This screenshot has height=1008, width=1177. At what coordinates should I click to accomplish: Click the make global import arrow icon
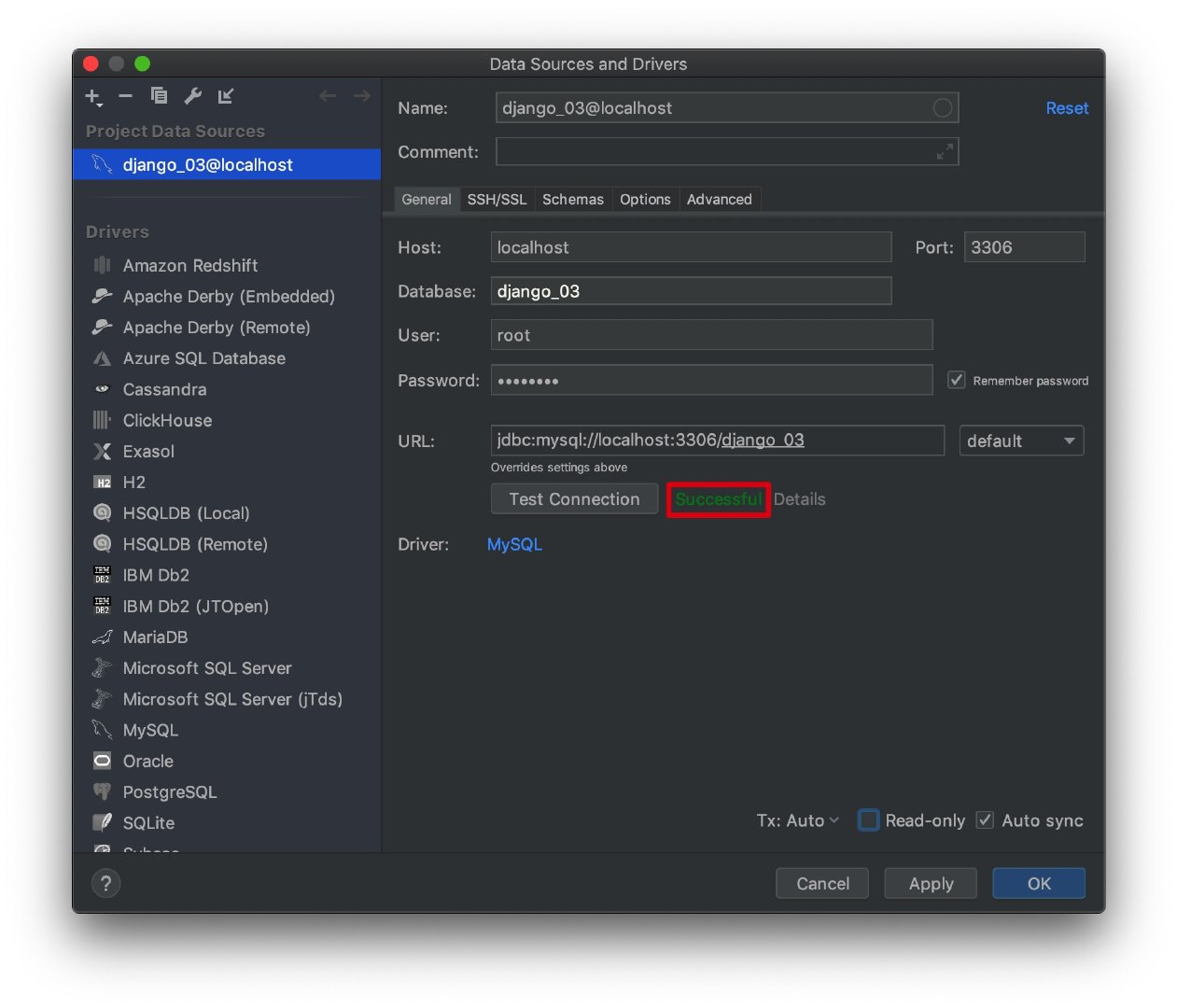[x=226, y=95]
